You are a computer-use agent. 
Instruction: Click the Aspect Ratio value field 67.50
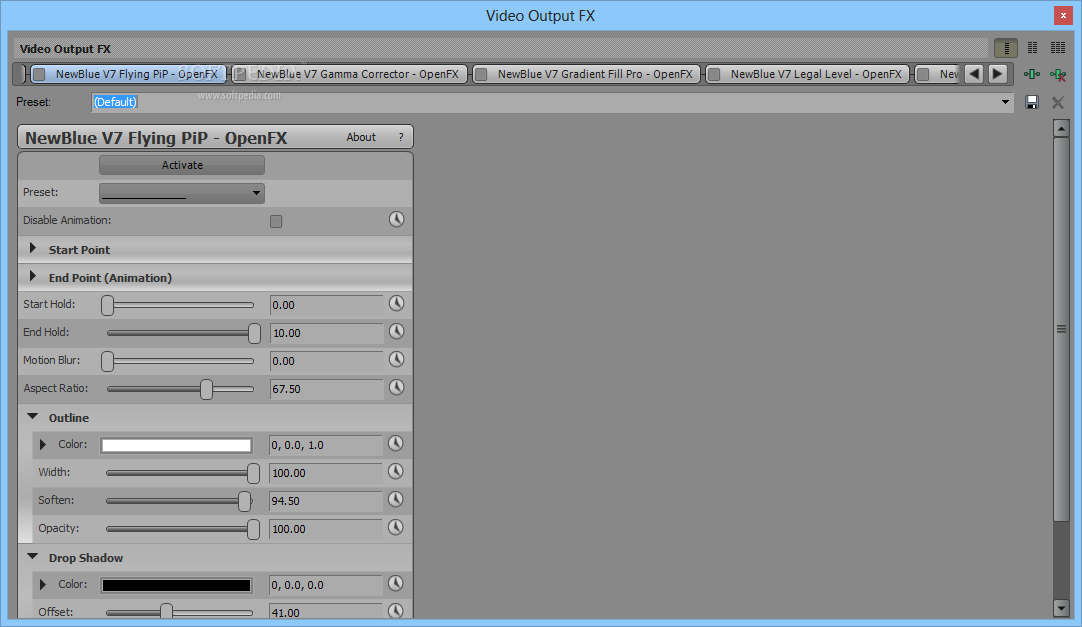pos(326,389)
